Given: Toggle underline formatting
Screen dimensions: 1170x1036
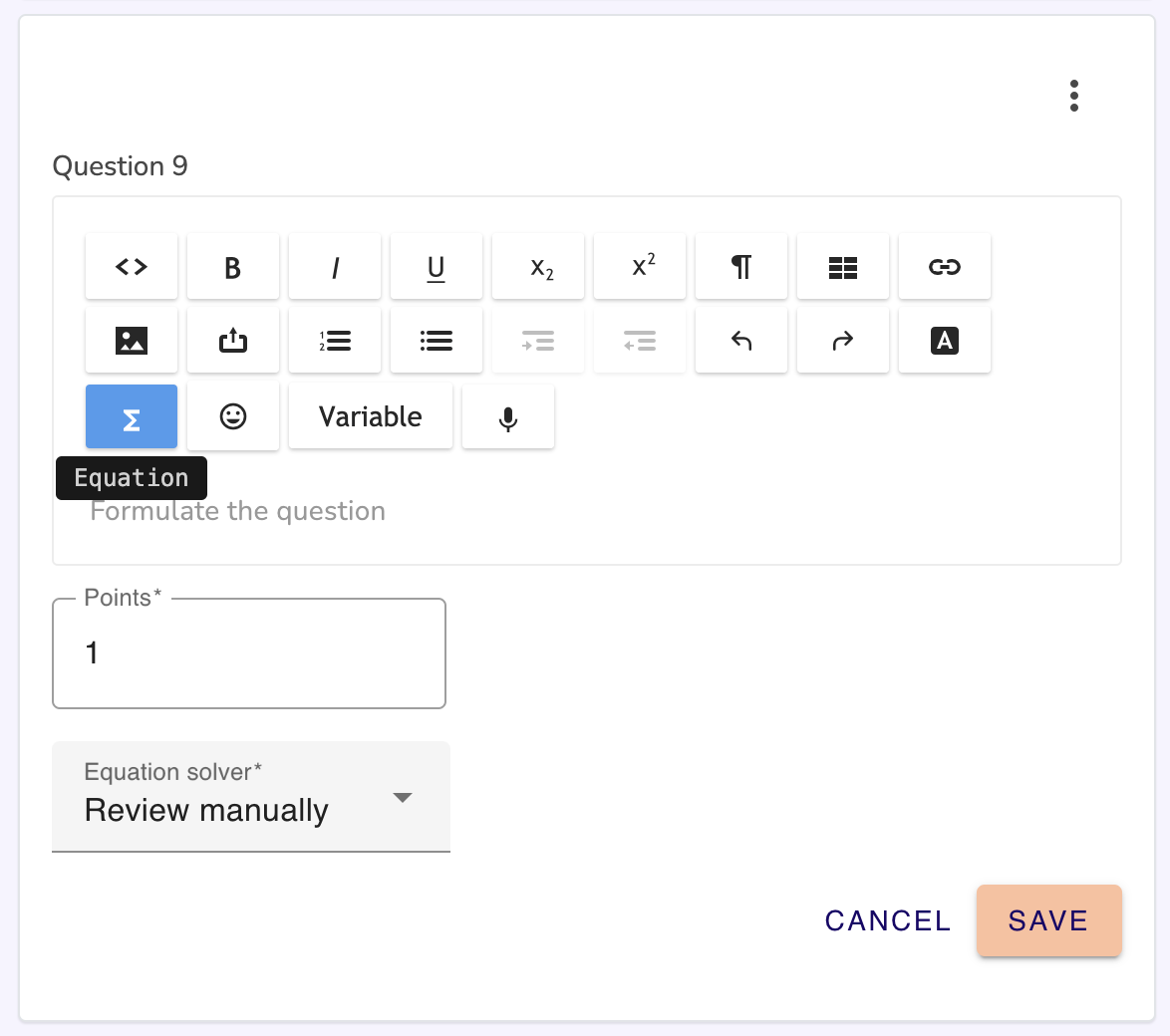Looking at the screenshot, I should tap(437, 266).
